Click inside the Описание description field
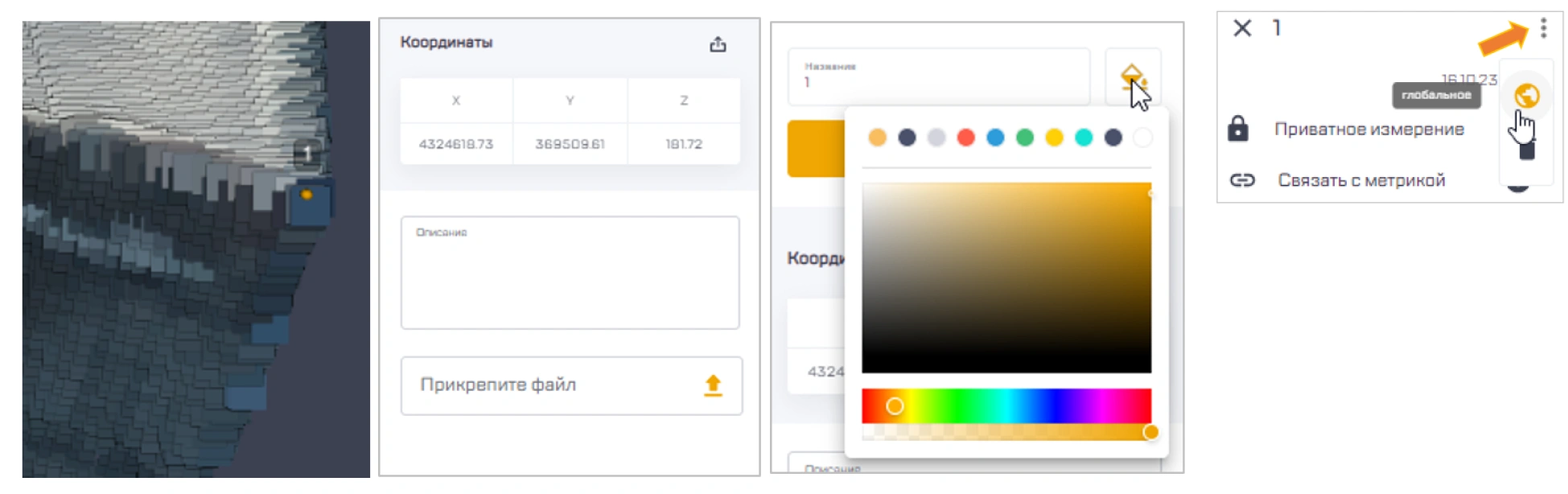Viewport: 1568px width, 494px height. pos(570,278)
